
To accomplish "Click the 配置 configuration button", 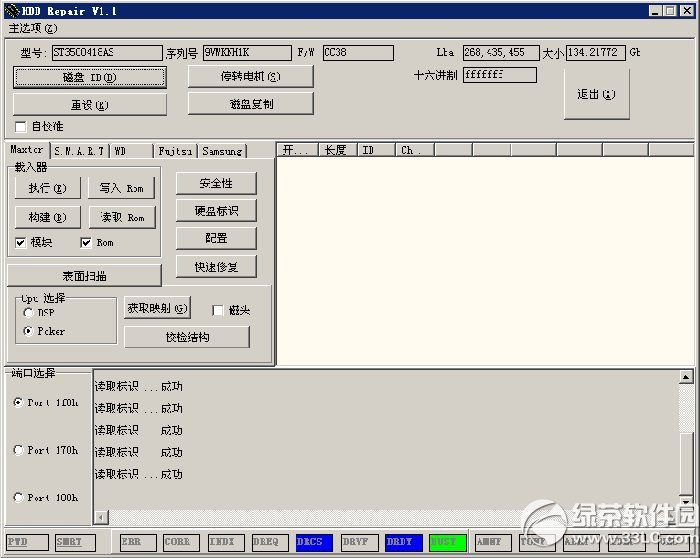I will 216,238.
